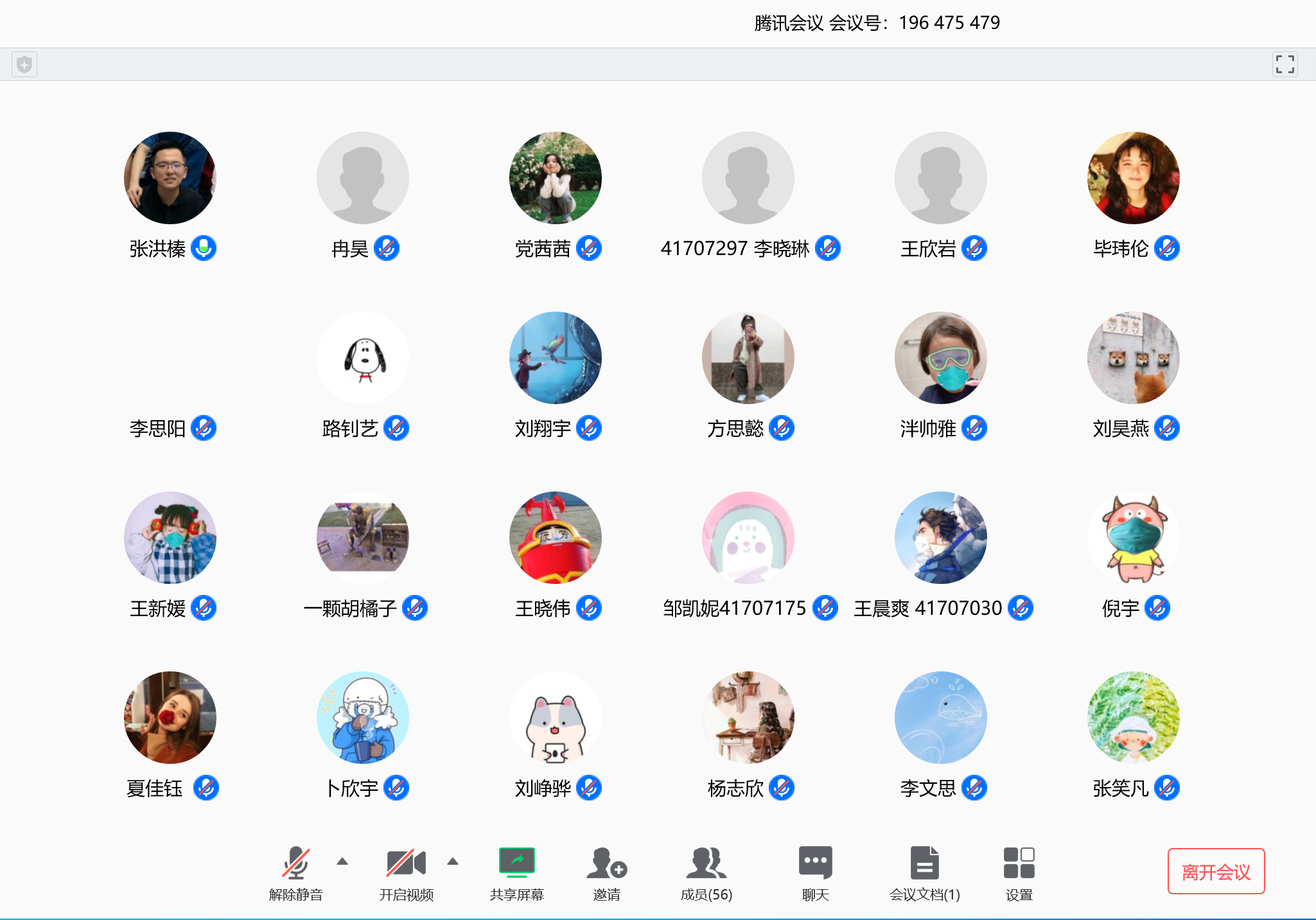Expand video options arrow beside camera
Screen dimensions: 1316x920
tap(453, 862)
